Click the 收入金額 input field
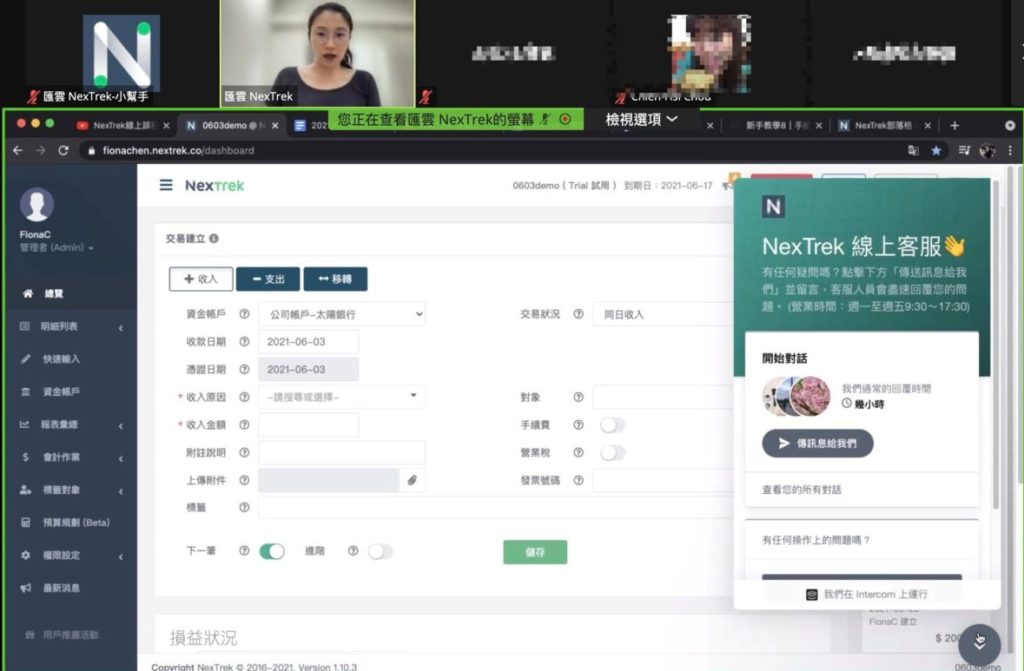Viewport: 1024px width, 671px height. (308, 425)
